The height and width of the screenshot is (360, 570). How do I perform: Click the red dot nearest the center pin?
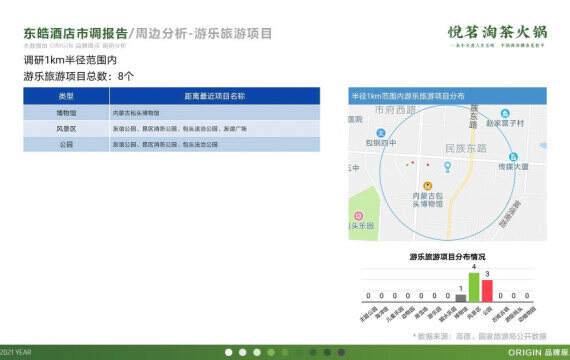(x=428, y=165)
